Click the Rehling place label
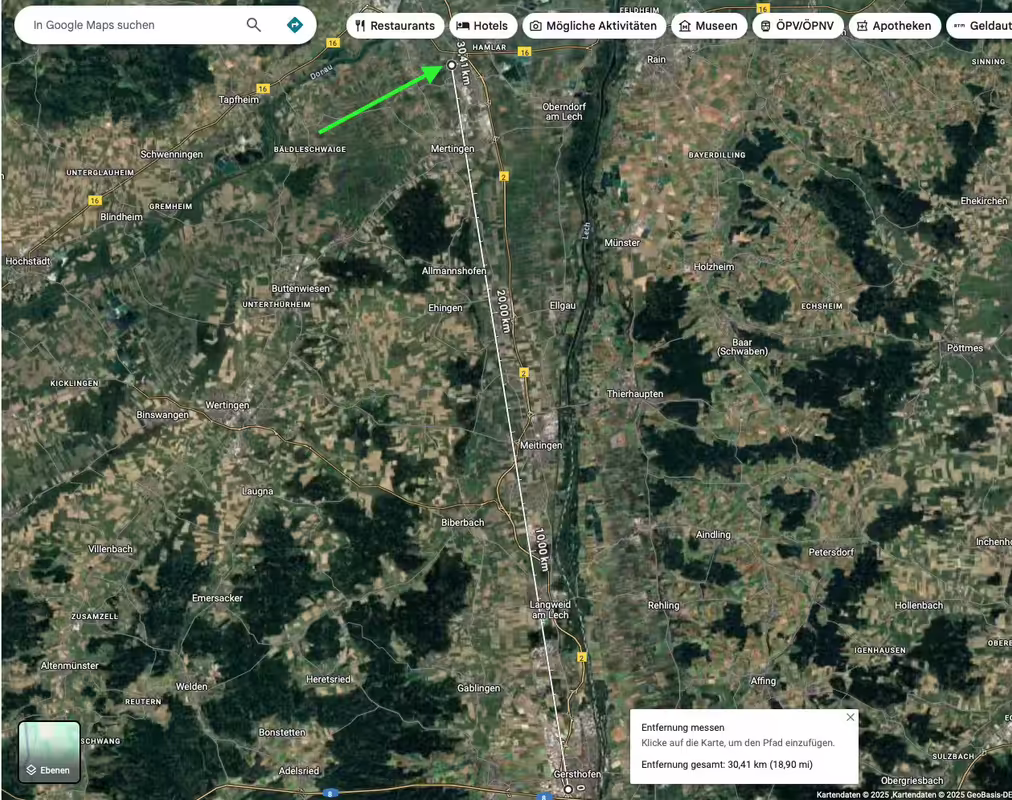Image resolution: width=1012 pixels, height=800 pixels. pos(663,605)
